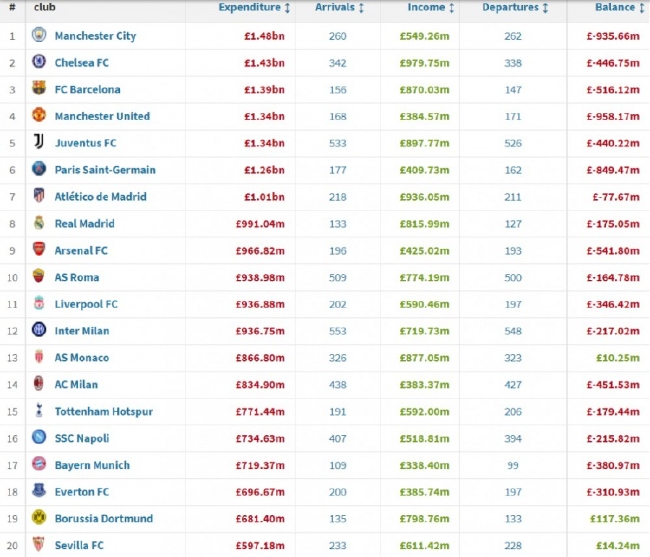Click the Bayern Munich club crest
The height and width of the screenshot is (557, 650).
[x=39, y=465]
